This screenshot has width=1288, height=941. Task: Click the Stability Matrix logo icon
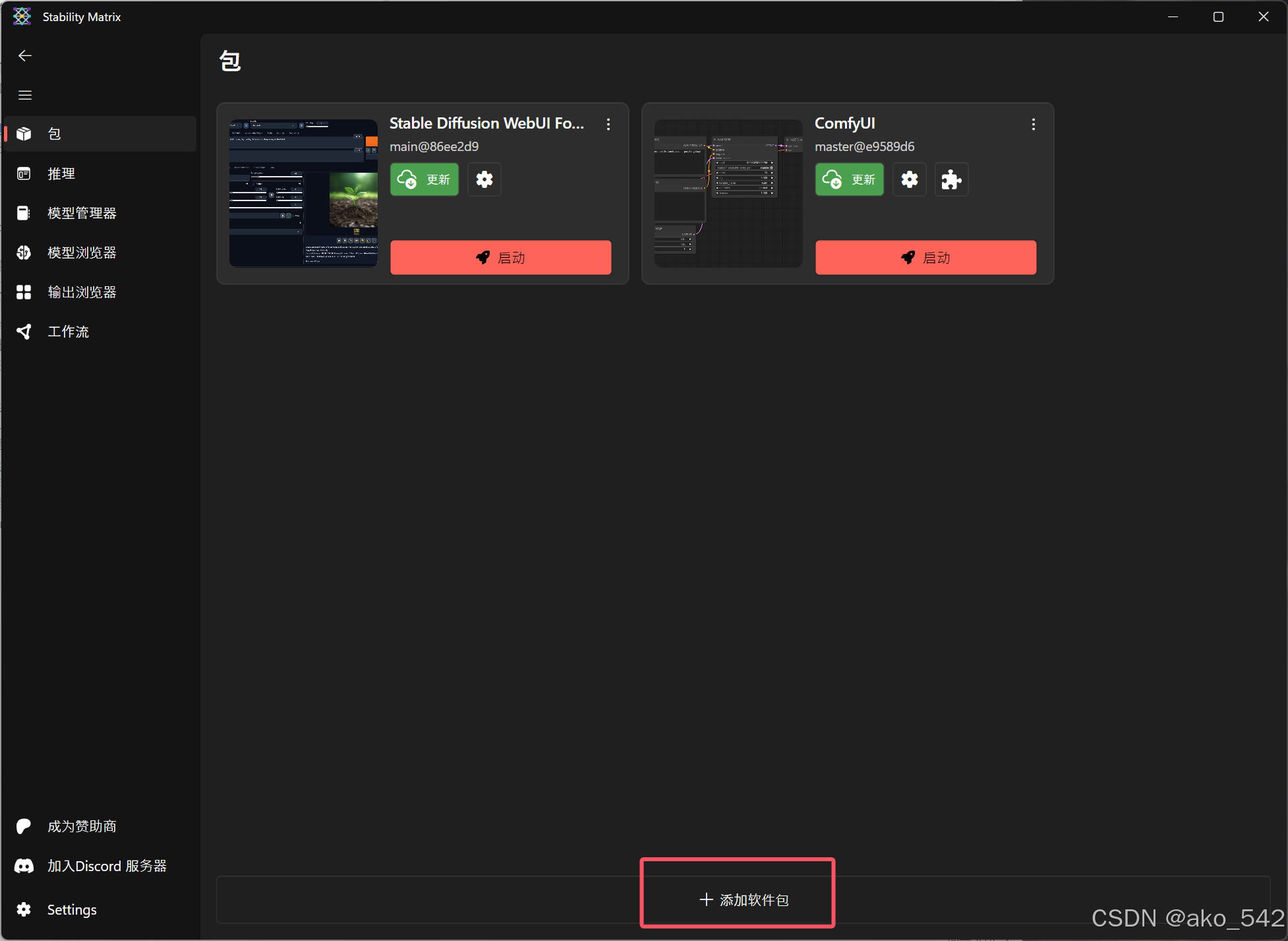(22, 16)
